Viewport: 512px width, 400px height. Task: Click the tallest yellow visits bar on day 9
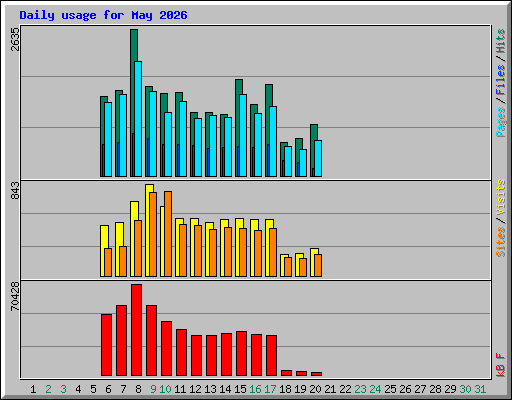tap(148, 230)
